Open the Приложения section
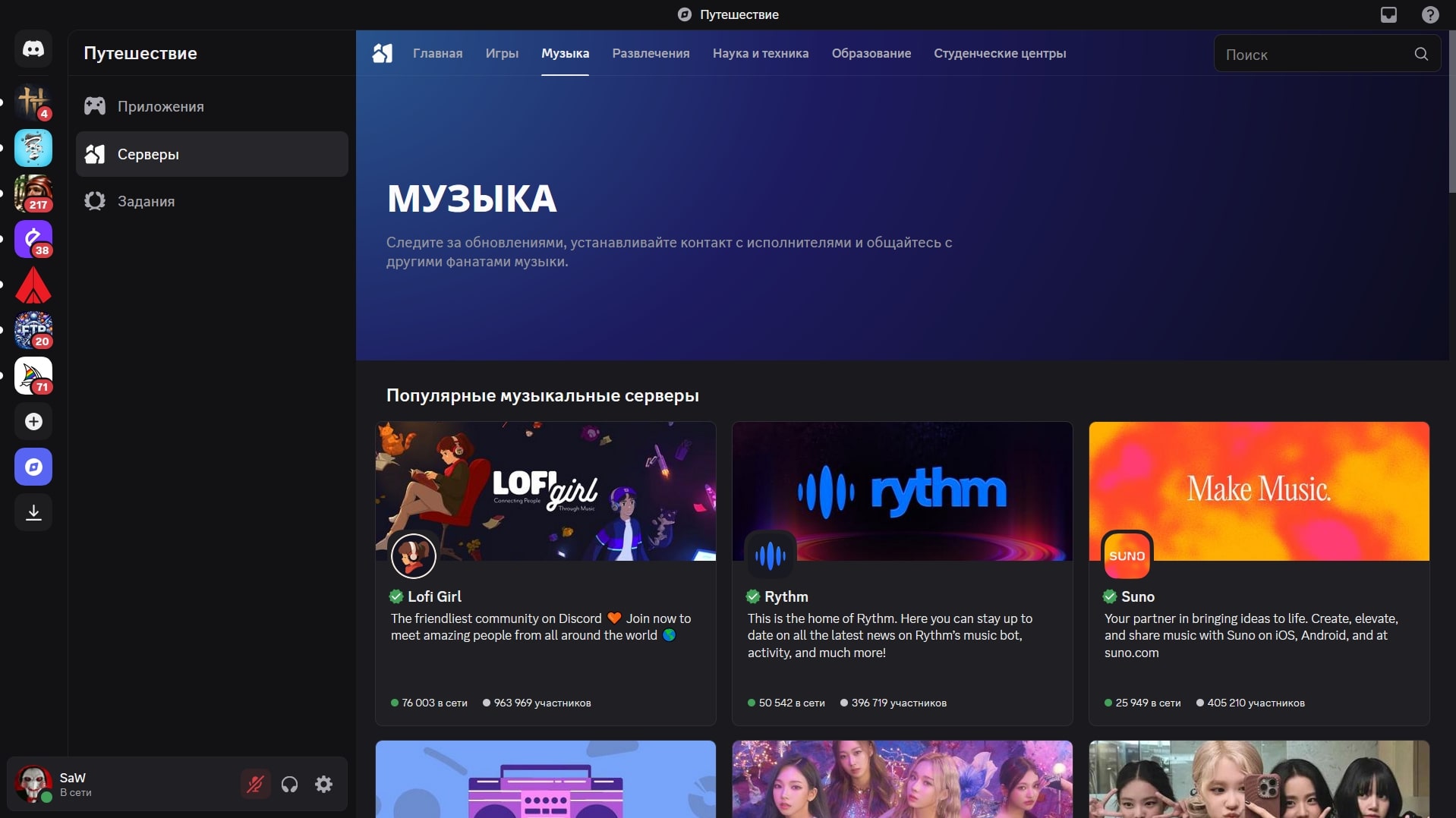 [212, 106]
